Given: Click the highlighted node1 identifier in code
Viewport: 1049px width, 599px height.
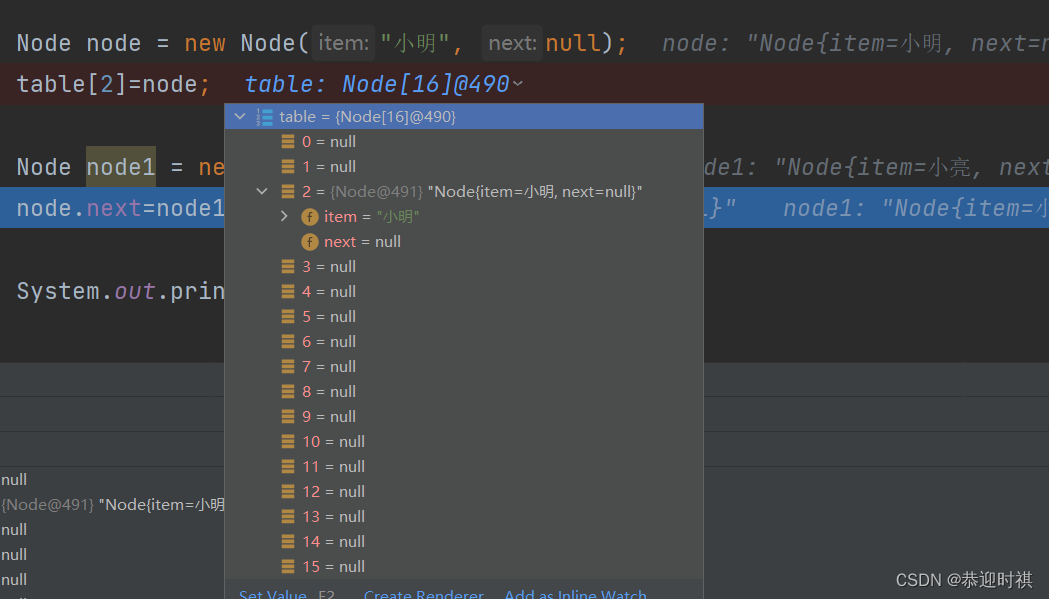Looking at the screenshot, I should point(120,166).
